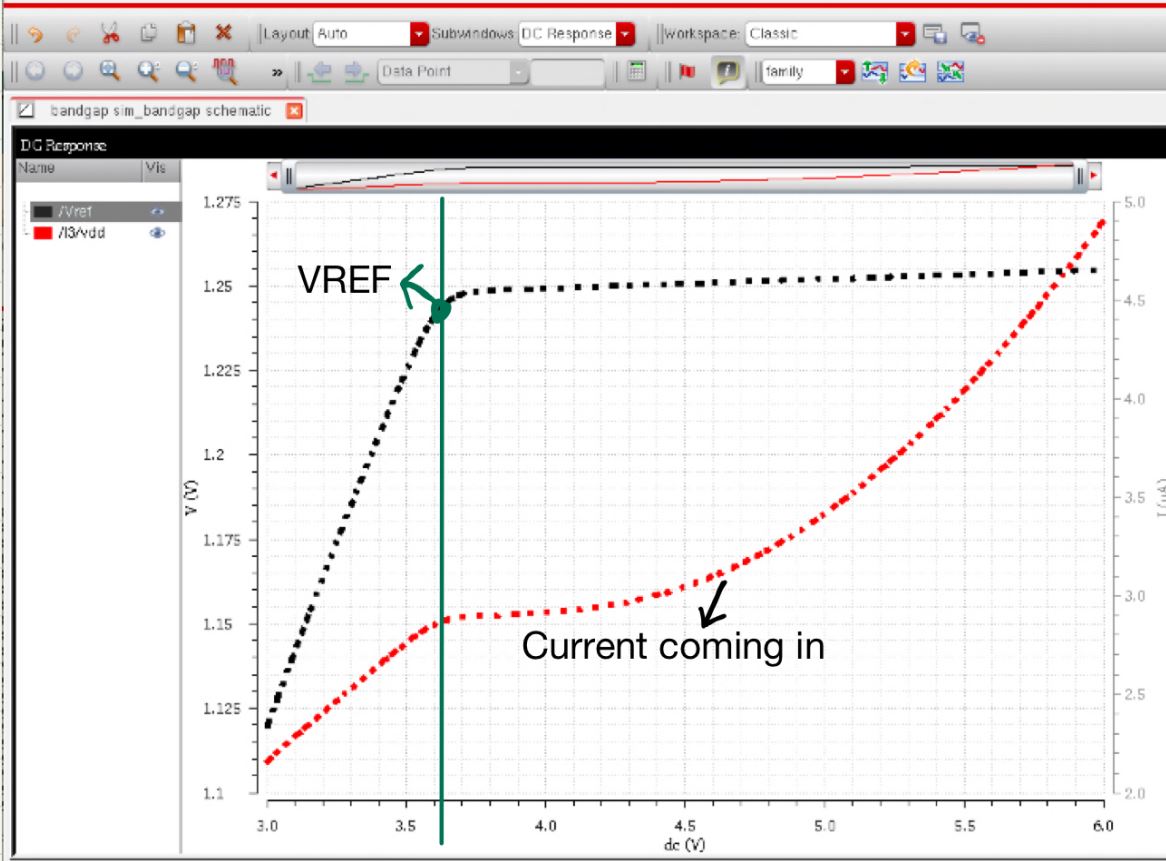Image resolution: width=1166 pixels, height=861 pixels.
Task: Click the Redo arrow icon
Action: (72, 34)
